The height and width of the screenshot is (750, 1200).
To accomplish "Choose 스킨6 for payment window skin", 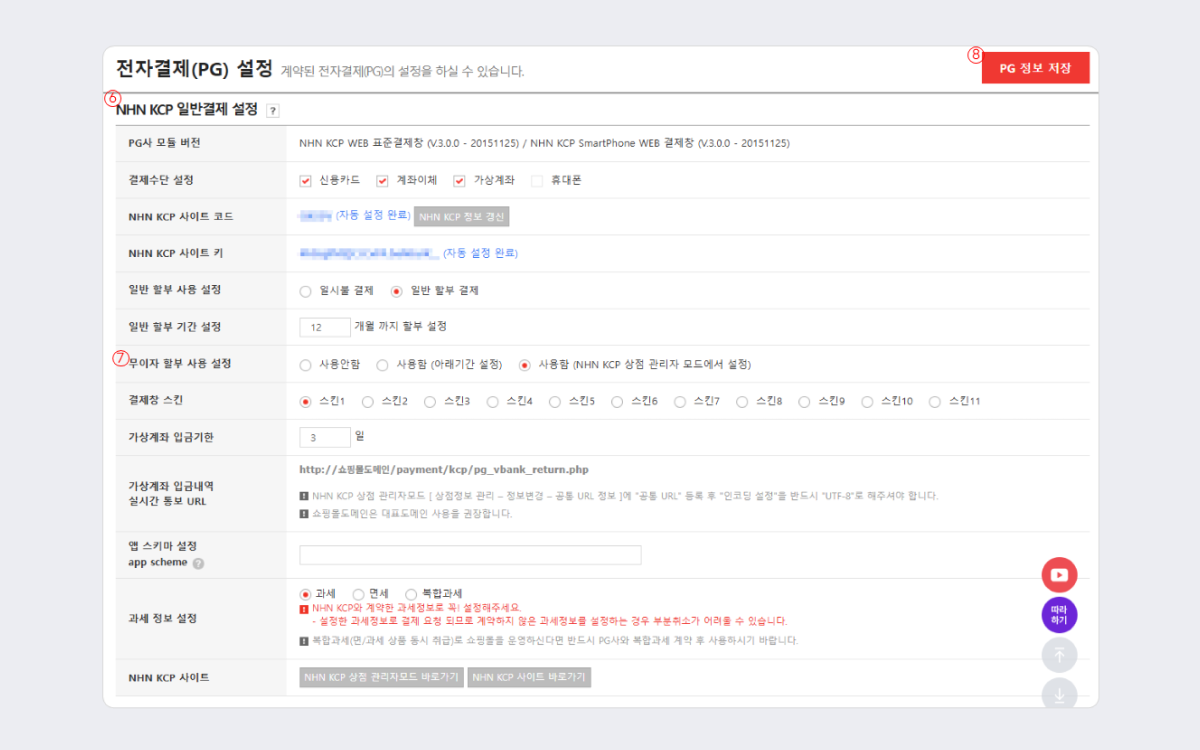I will (617, 402).
